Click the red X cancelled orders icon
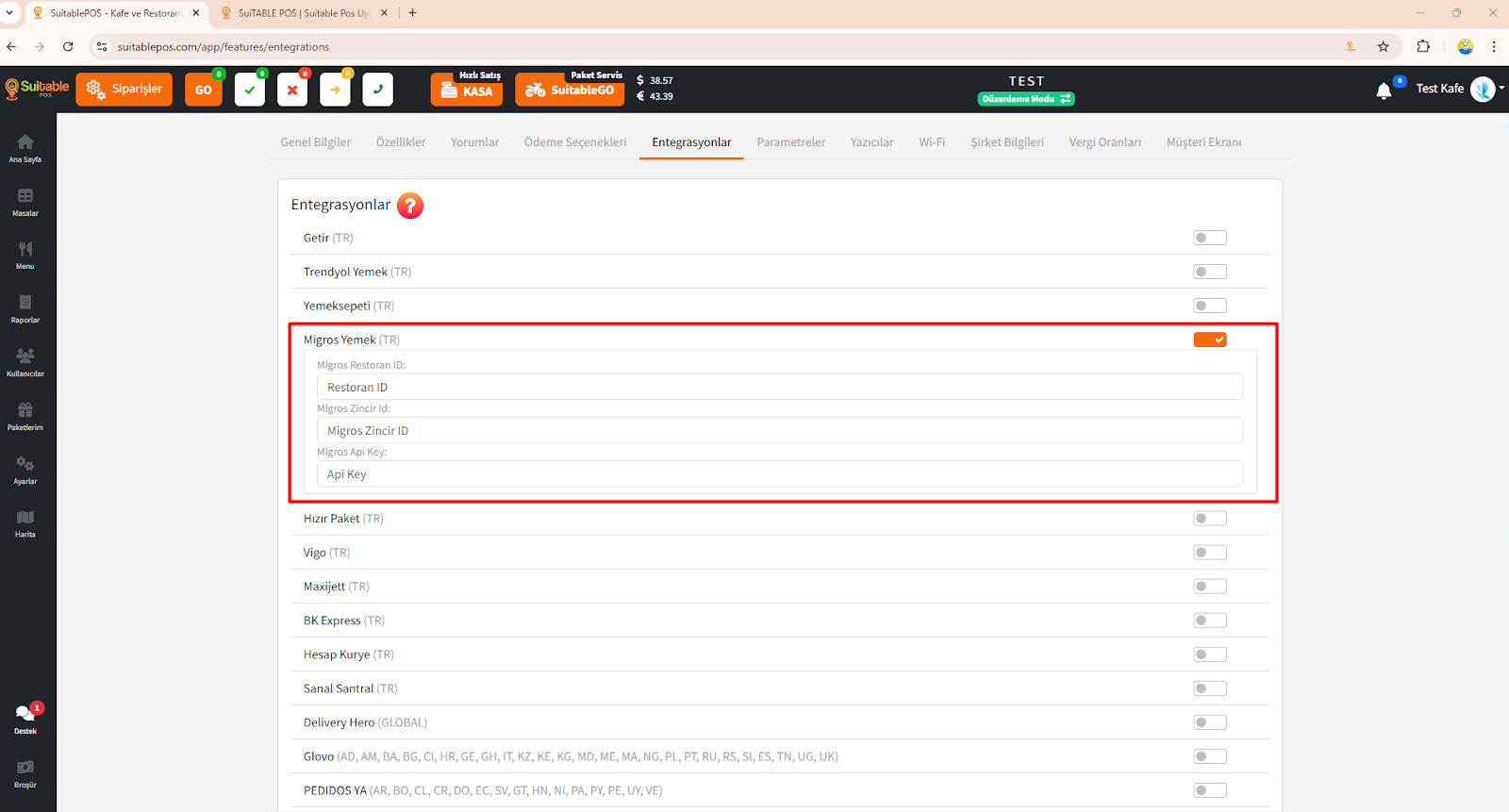Image resolution: width=1509 pixels, height=812 pixels. (292, 90)
